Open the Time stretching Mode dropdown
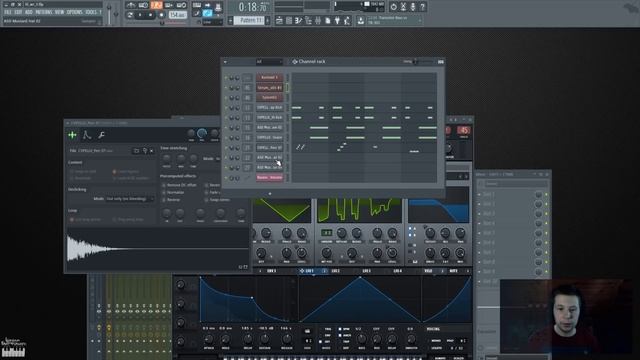 [x=218, y=158]
